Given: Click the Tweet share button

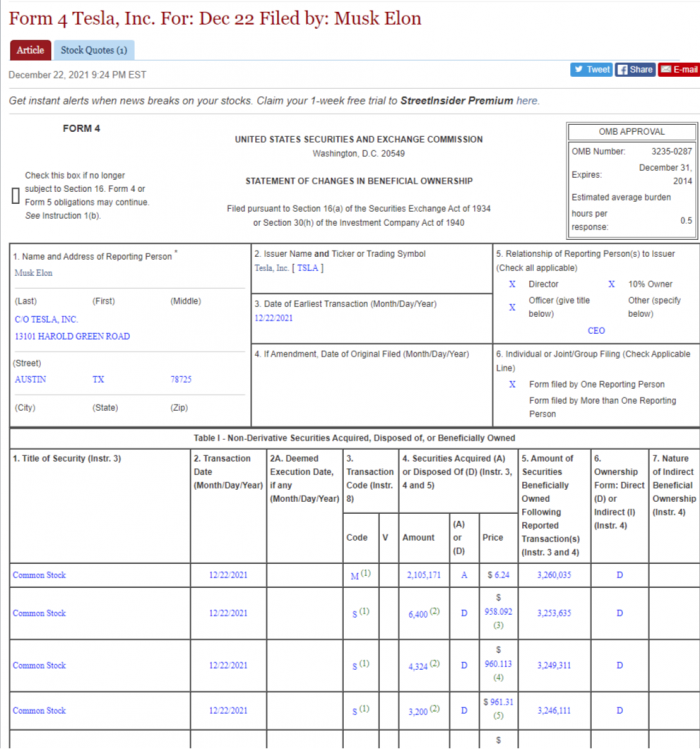Looking at the screenshot, I should 591,69.
